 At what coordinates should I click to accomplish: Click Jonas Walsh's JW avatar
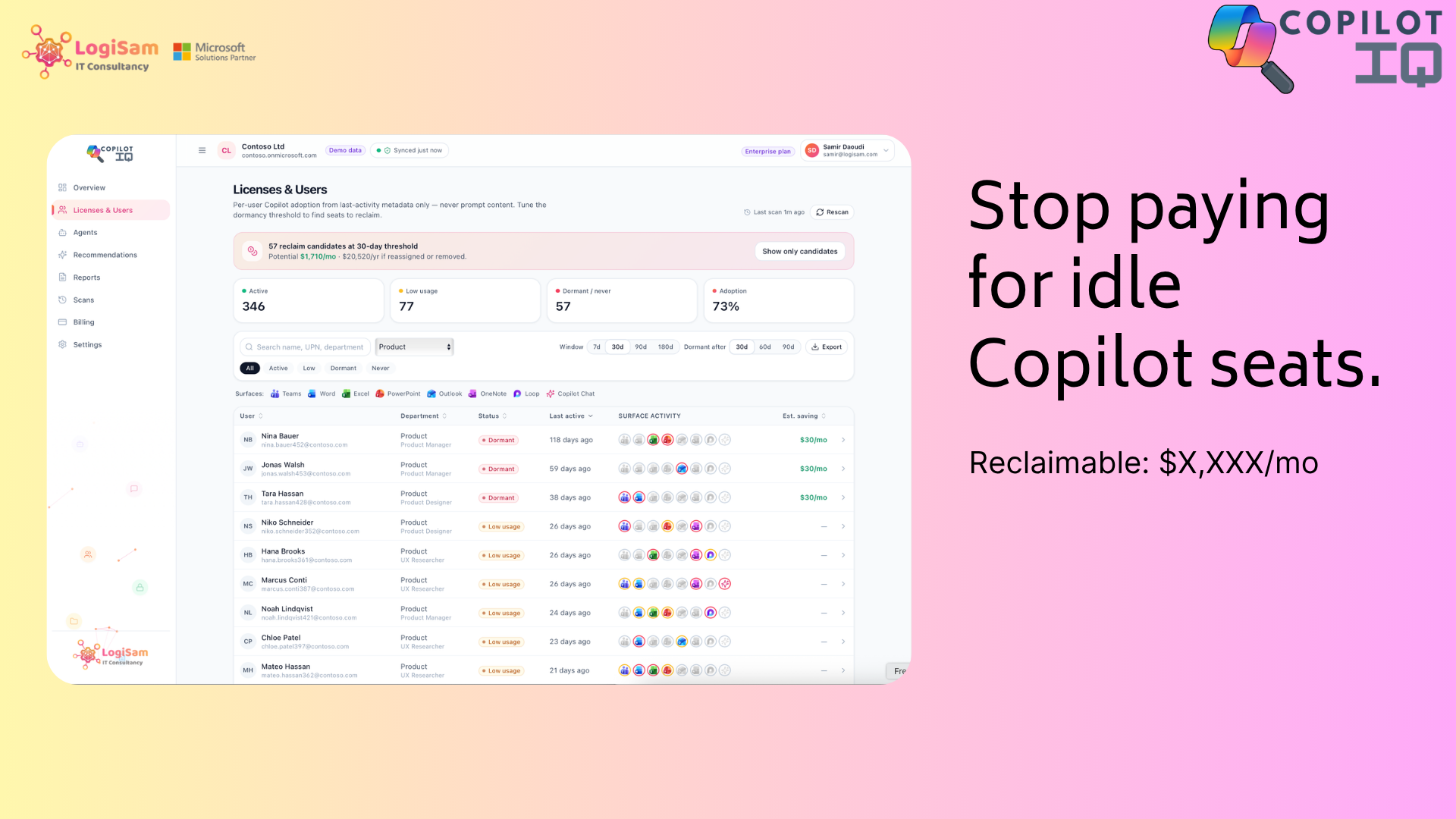click(248, 469)
